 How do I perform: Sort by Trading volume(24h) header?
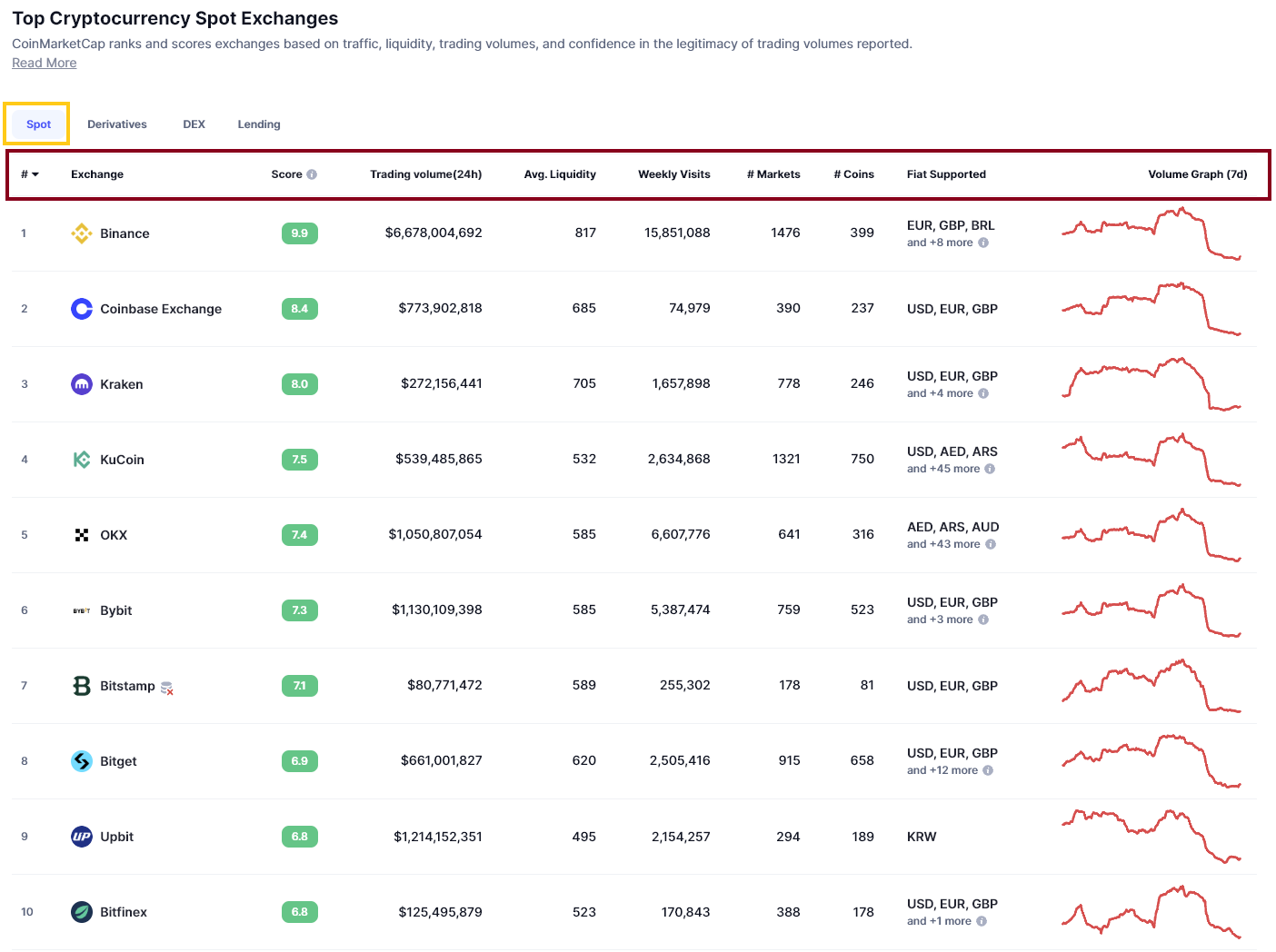(426, 174)
